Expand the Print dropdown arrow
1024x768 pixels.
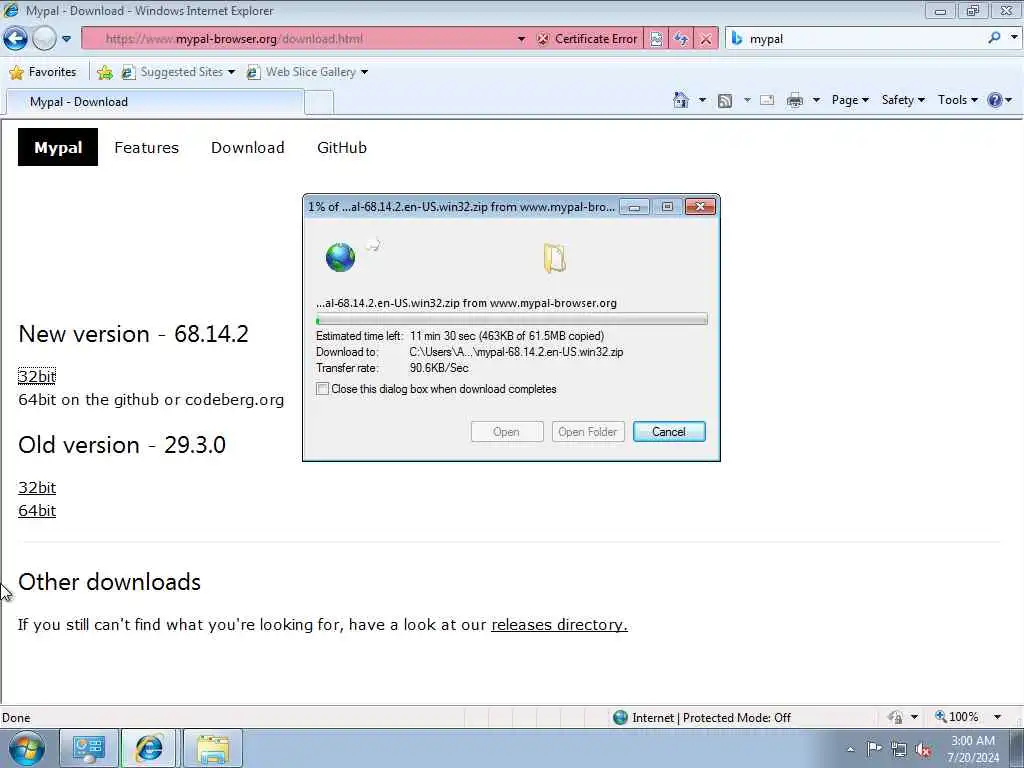pyautogui.click(x=816, y=100)
